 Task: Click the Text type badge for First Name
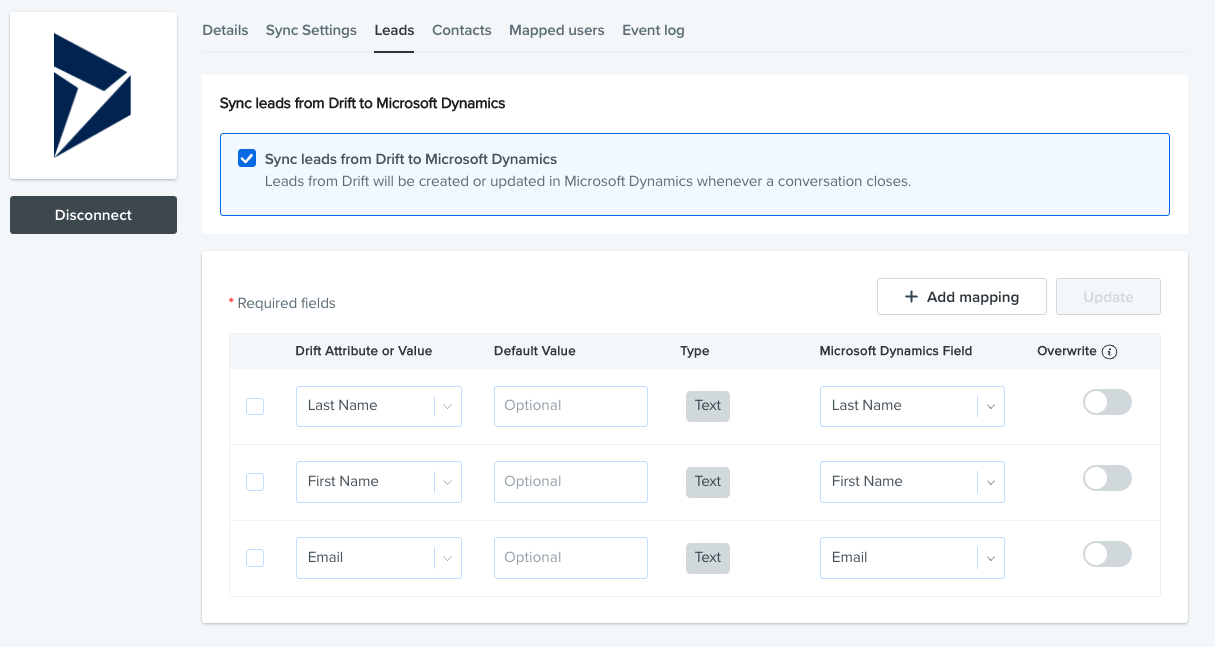pos(708,482)
